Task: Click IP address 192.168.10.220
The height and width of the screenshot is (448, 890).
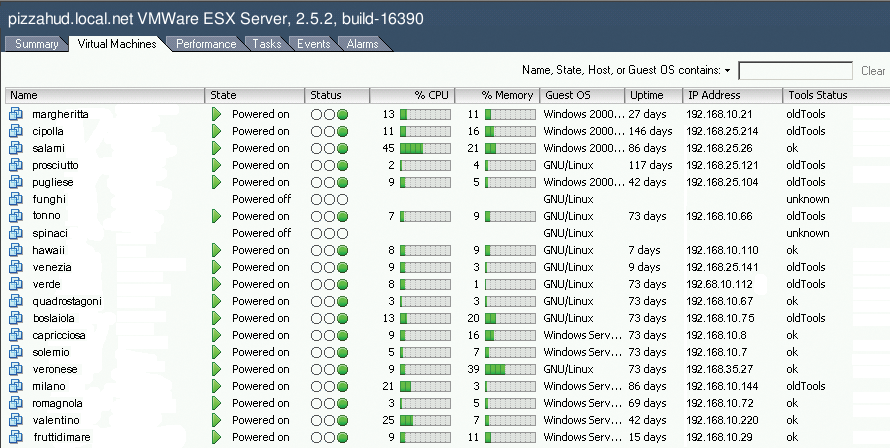Action: [x=722, y=420]
